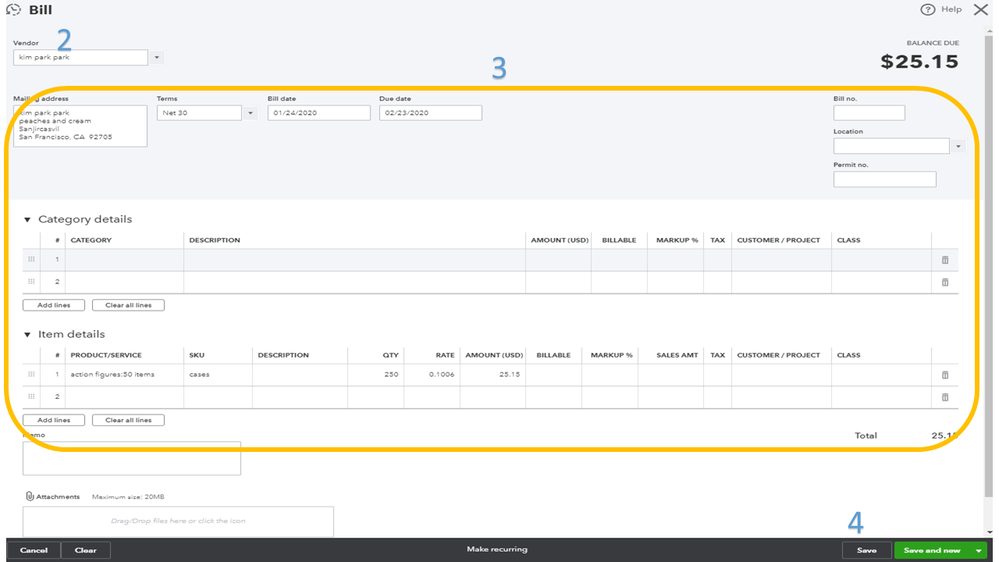The width and height of the screenshot is (999, 562).
Task: Click the Save button
Action: click(x=866, y=551)
